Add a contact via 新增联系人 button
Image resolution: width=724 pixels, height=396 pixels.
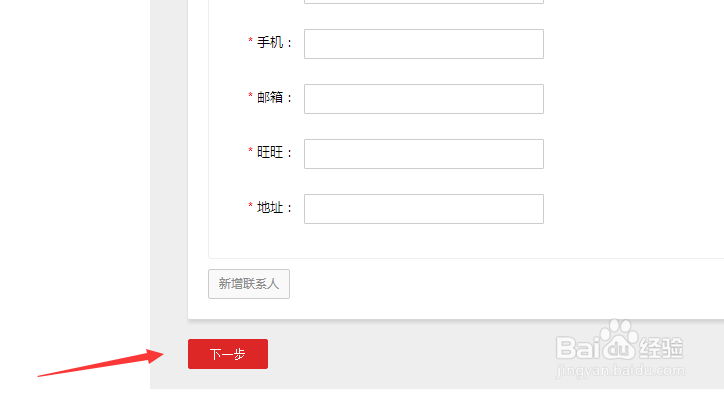(x=249, y=284)
